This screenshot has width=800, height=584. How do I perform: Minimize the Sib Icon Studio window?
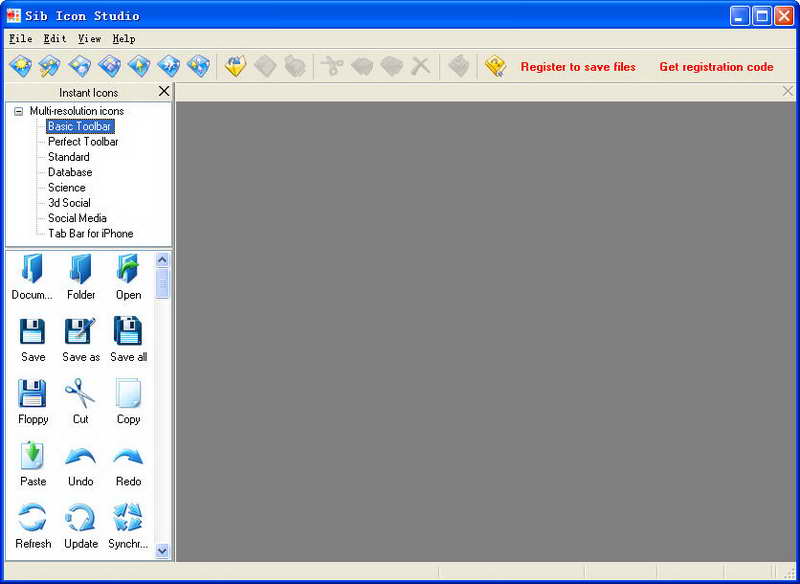pyautogui.click(x=739, y=16)
